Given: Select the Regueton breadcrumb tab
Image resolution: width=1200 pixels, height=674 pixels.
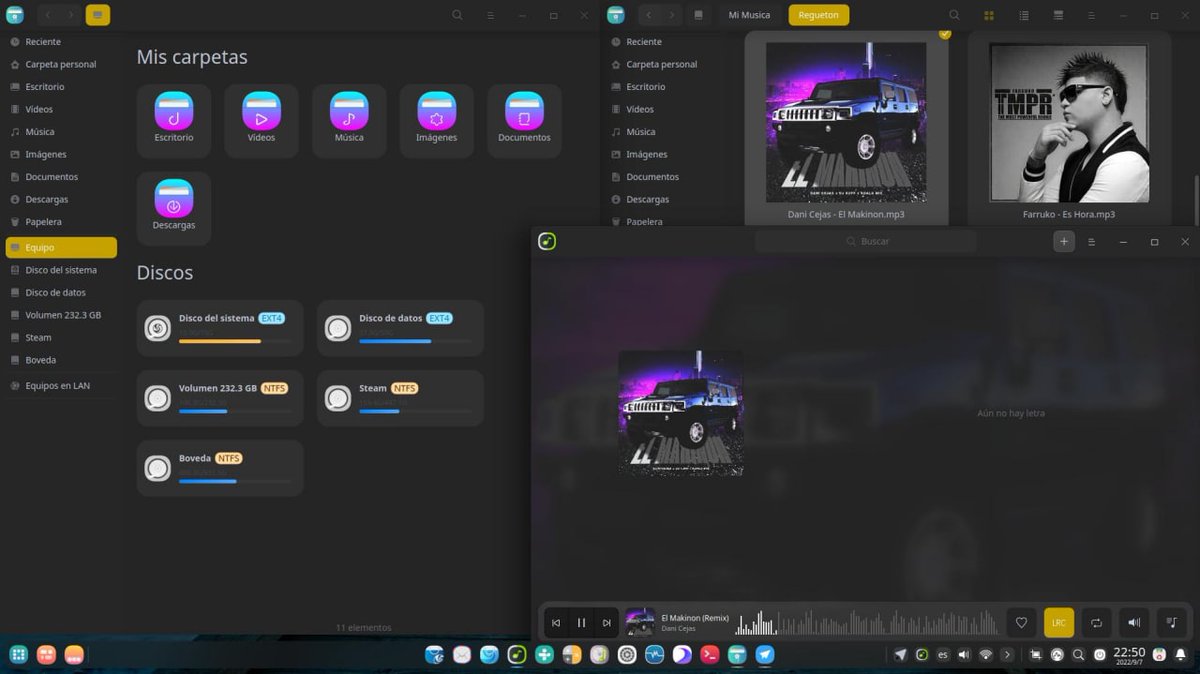Looking at the screenshot, I should (x=818, y=15).
